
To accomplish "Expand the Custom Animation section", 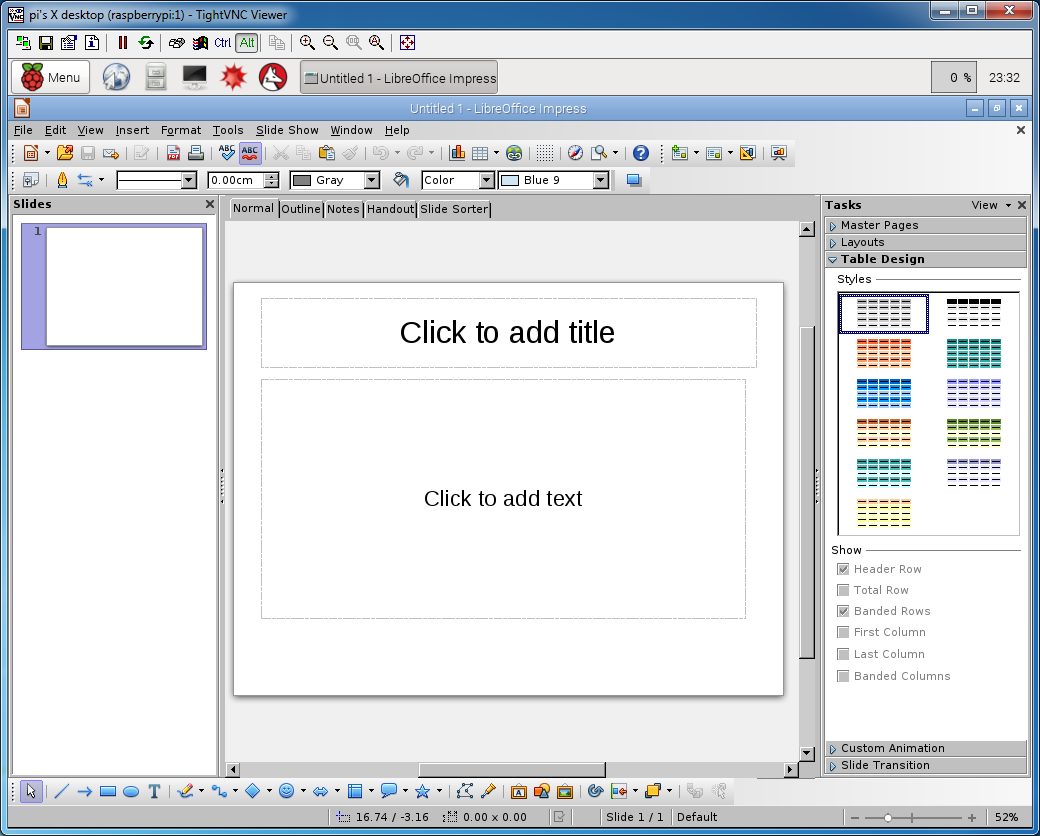I will [925, 748].
